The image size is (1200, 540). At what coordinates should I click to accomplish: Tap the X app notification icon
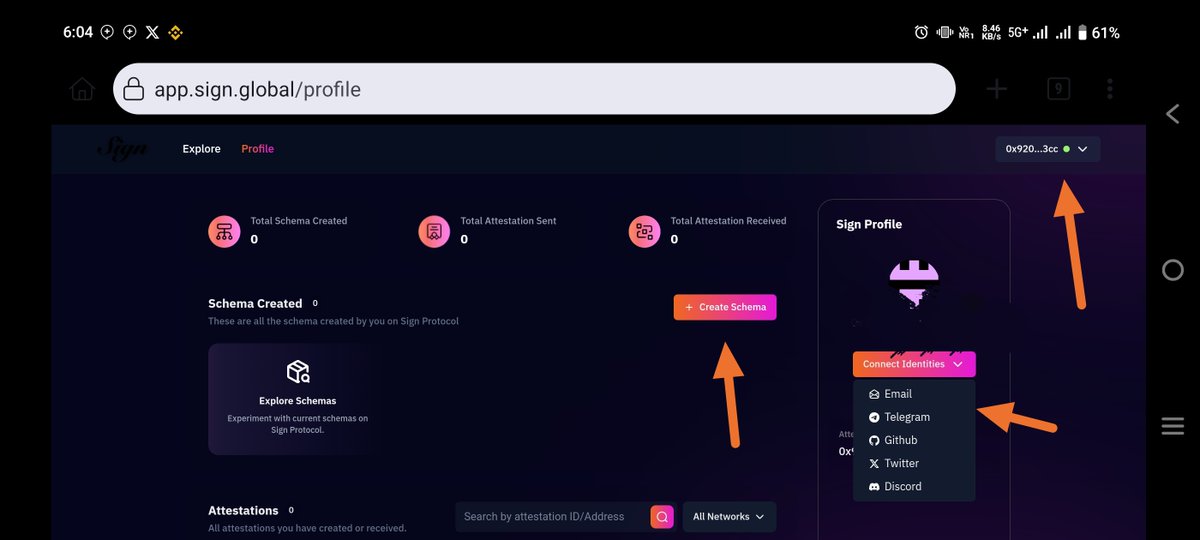[152, 32]
